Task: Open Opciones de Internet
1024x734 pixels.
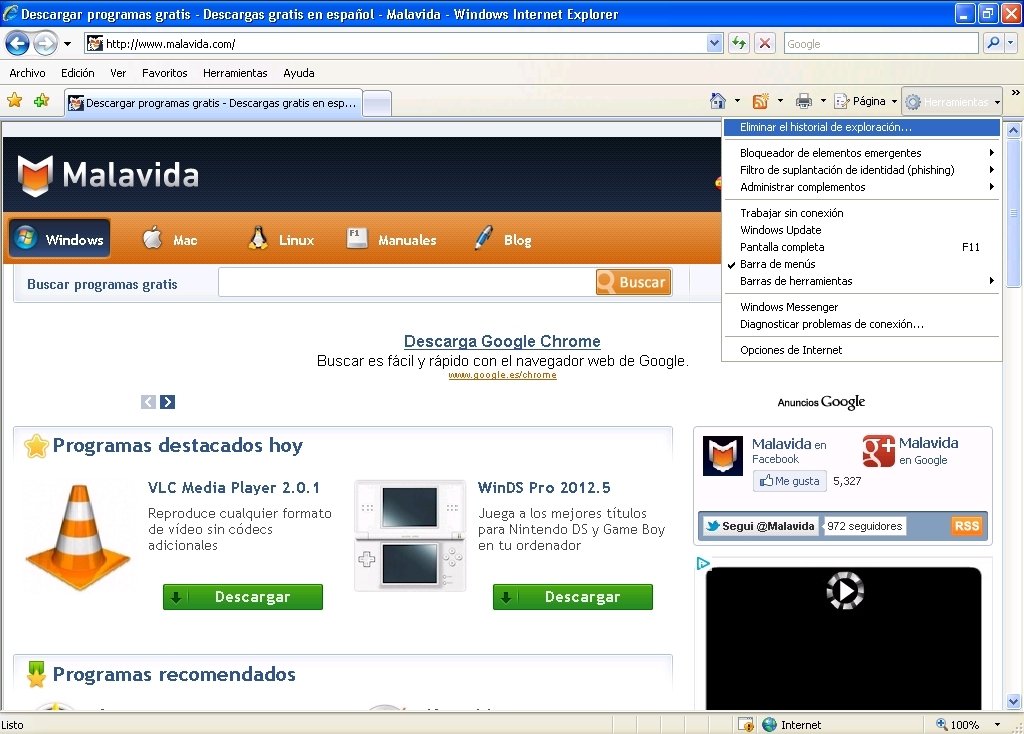Action: tap(861, 350)
